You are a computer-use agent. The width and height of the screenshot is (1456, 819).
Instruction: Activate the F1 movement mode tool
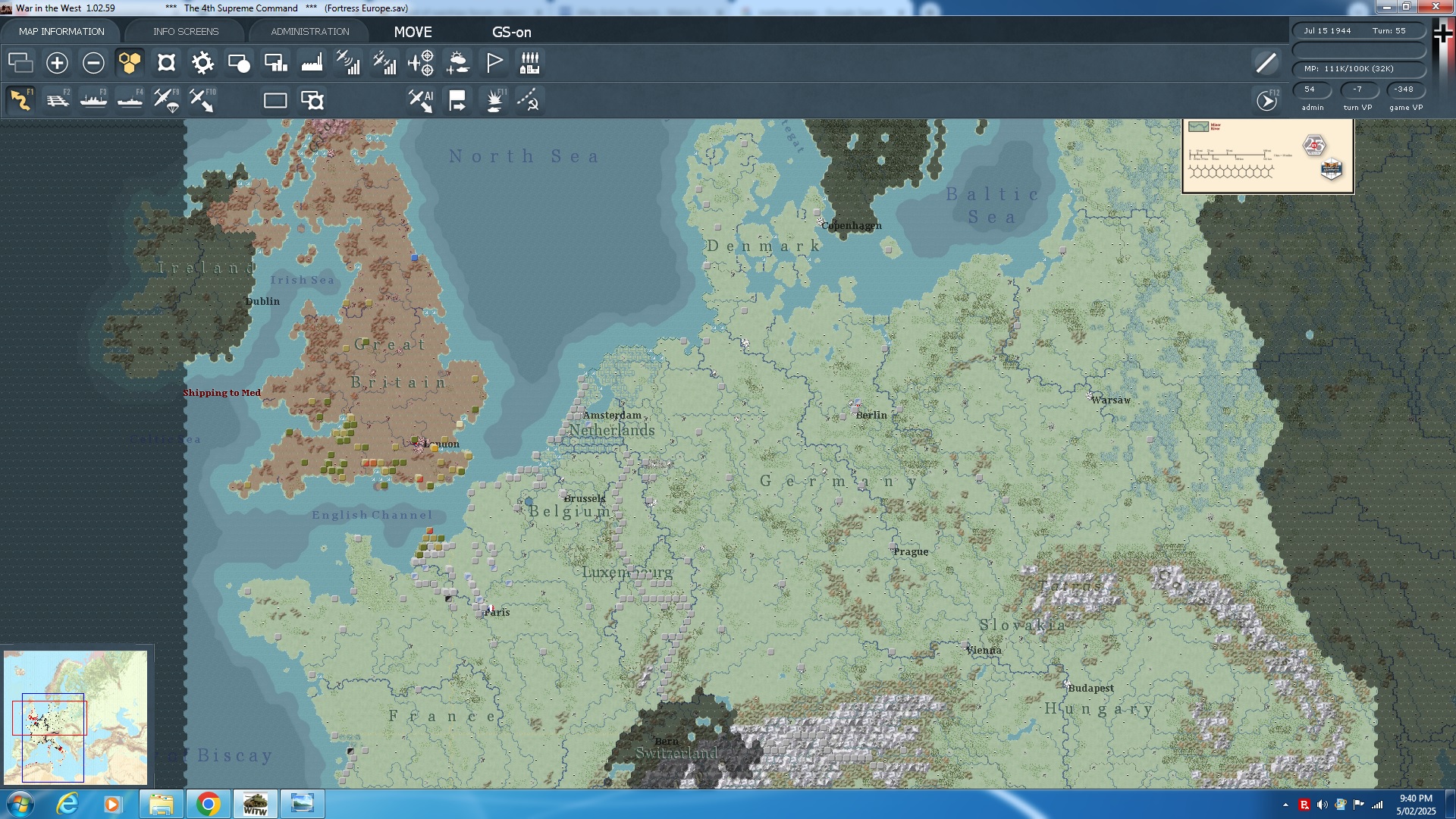point(20,99)
